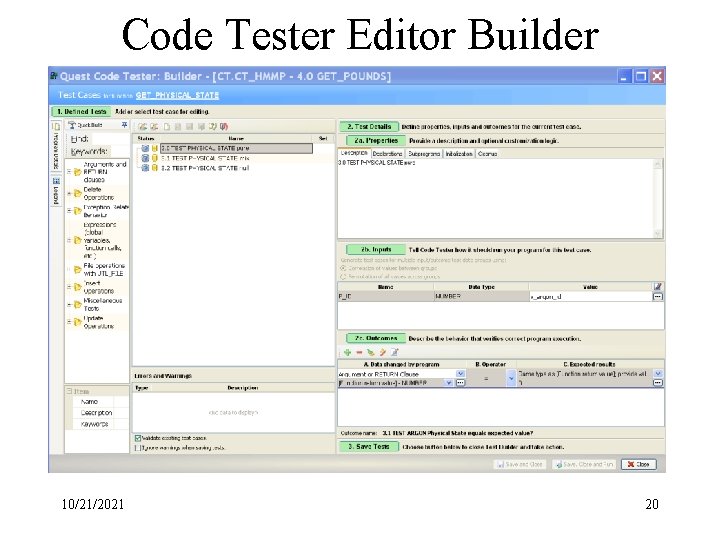Click the 1. Defined Tests step button

(x=82, y=112)
